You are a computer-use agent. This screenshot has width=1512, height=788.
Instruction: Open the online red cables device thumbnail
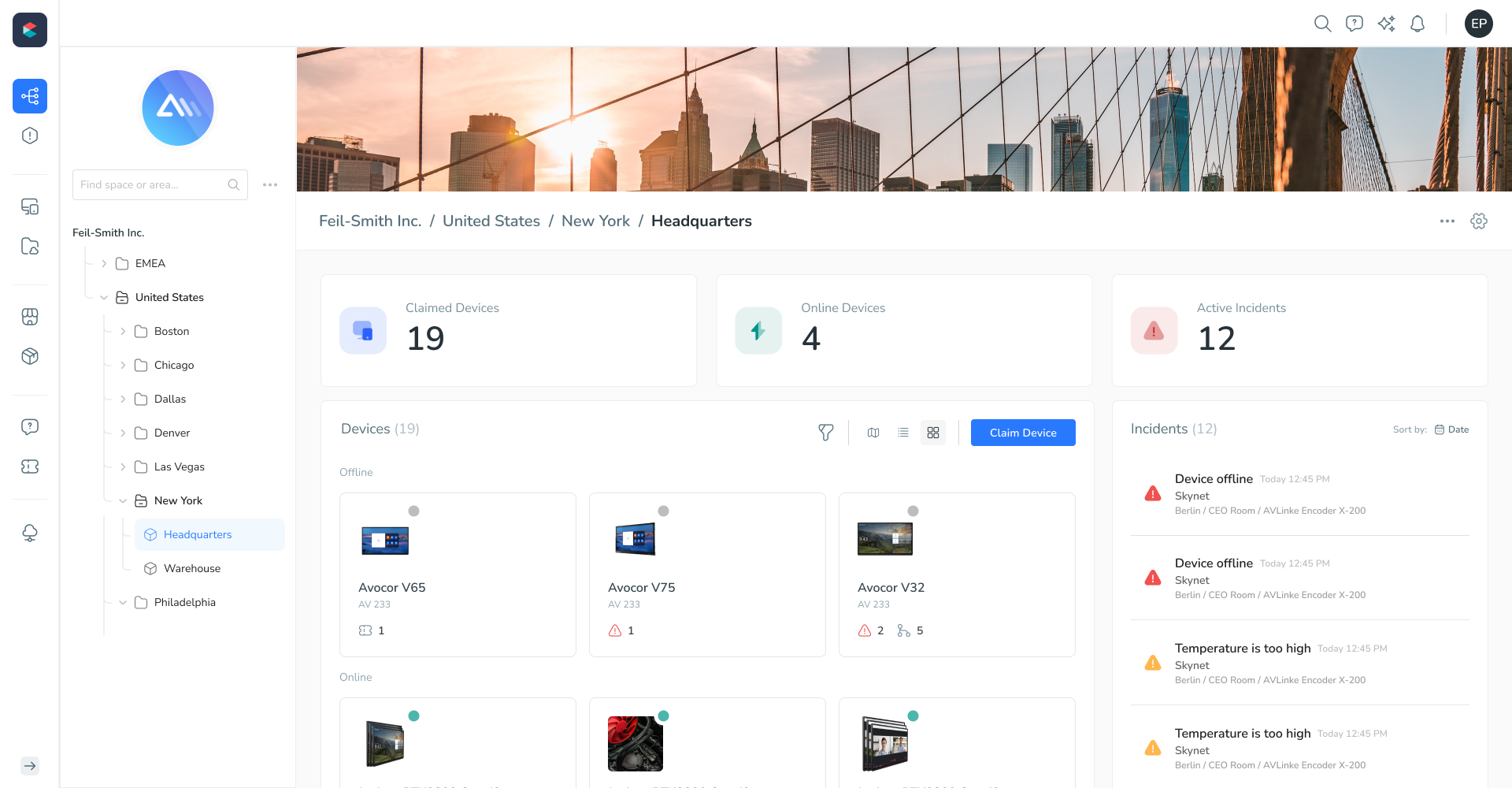point(636,744)
